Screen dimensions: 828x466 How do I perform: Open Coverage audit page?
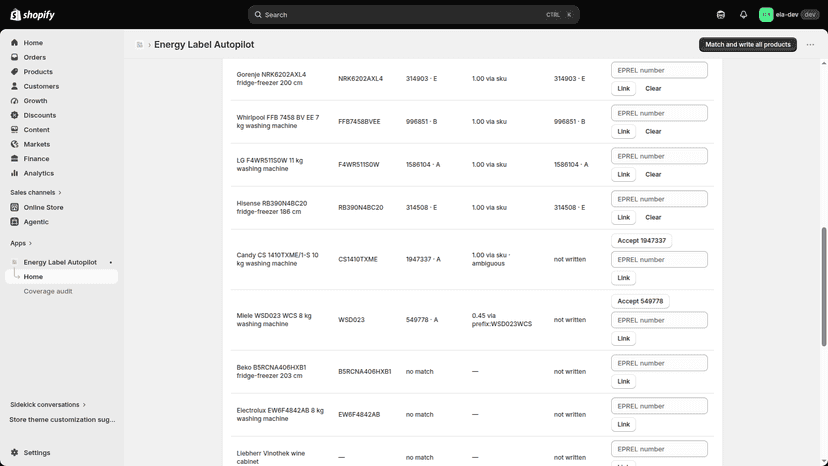tap(48, 291)
